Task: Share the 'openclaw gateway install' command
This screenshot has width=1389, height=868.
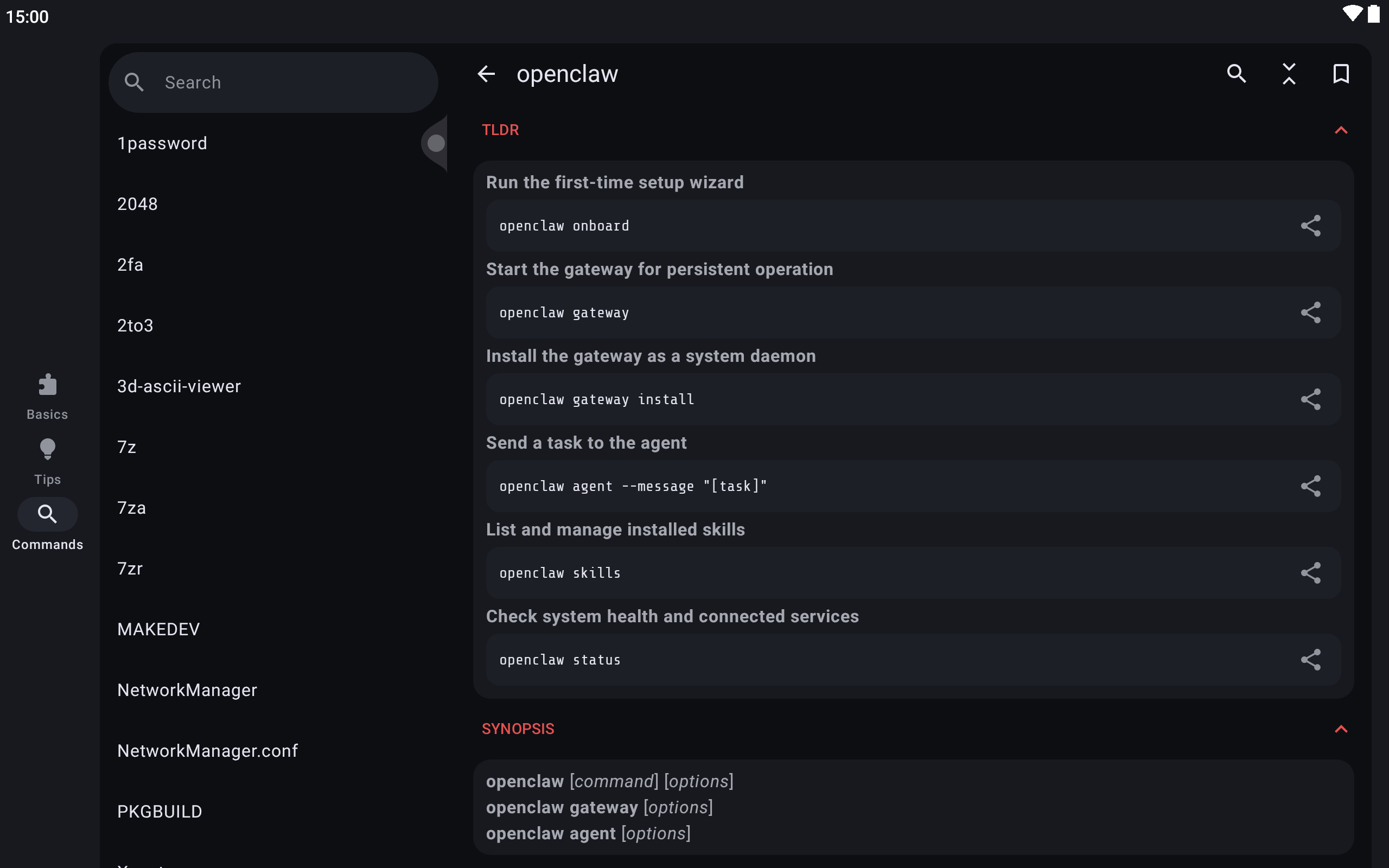Action: tap(1310, 399)
